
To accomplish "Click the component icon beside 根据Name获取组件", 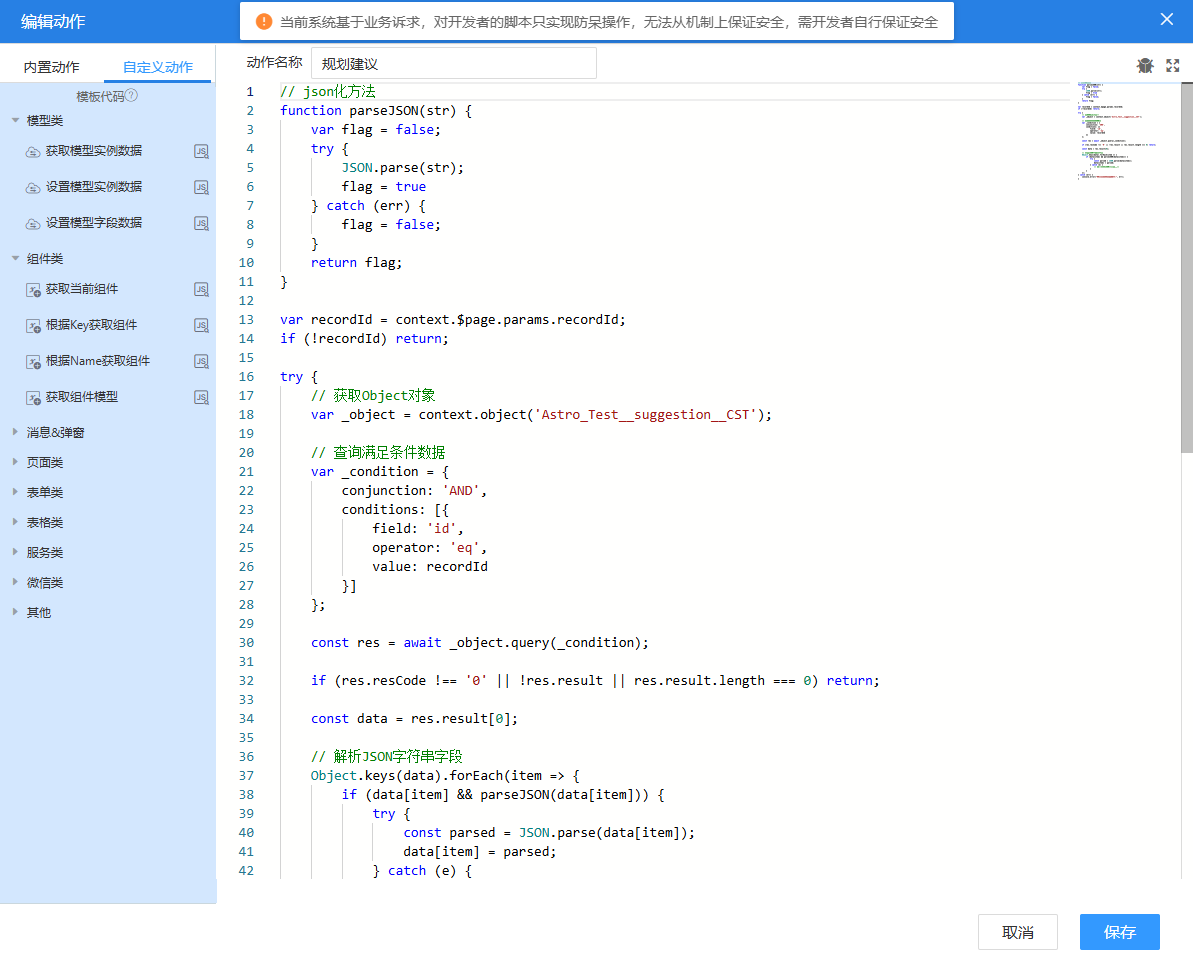I will (33, 361).
